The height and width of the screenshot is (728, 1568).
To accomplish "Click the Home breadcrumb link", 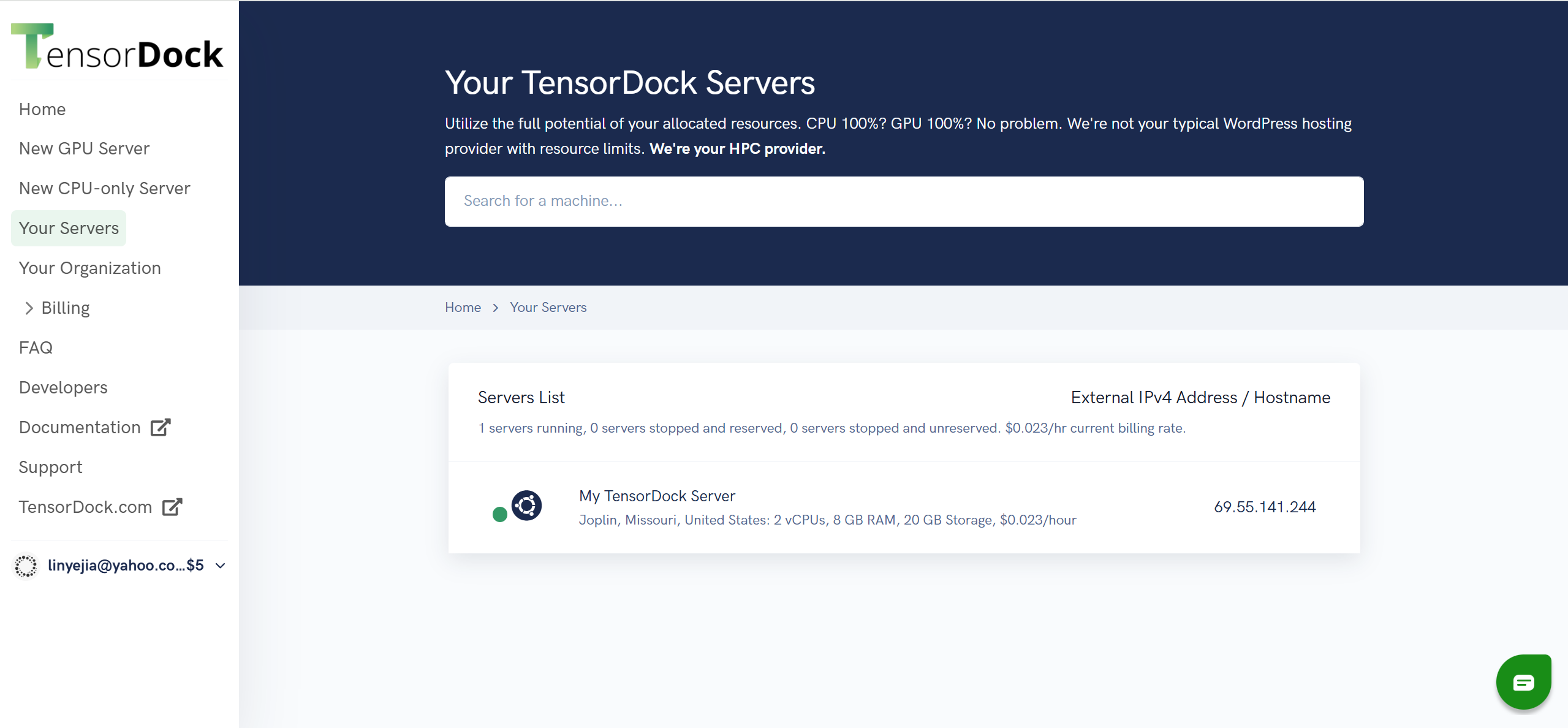I will click(463, 307).
